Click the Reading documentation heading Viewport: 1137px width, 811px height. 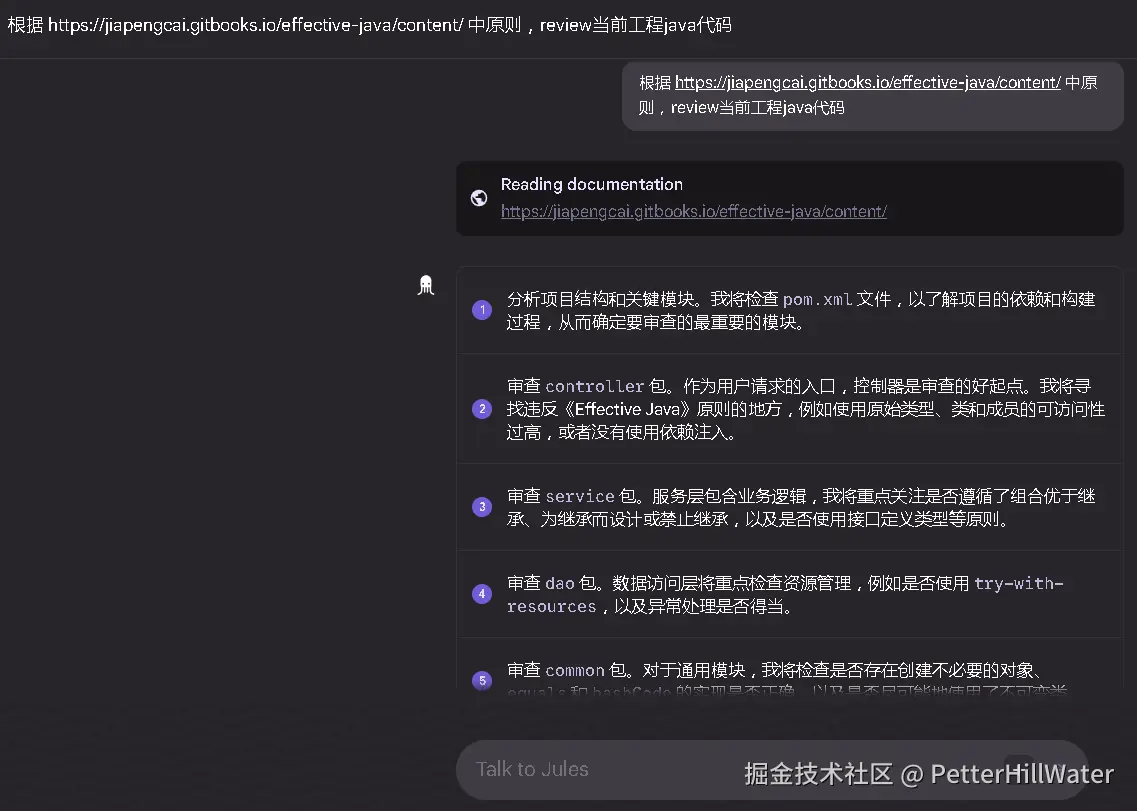(592, 184)
